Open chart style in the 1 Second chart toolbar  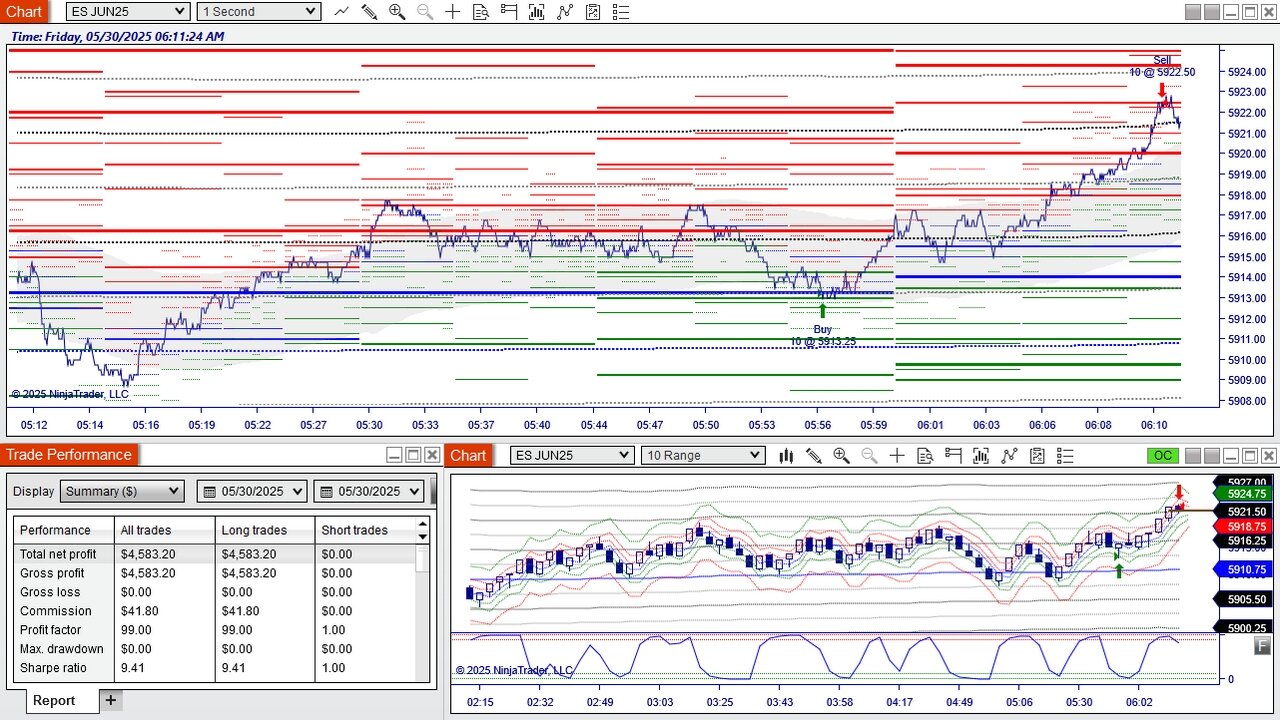[x=342, y=11]
